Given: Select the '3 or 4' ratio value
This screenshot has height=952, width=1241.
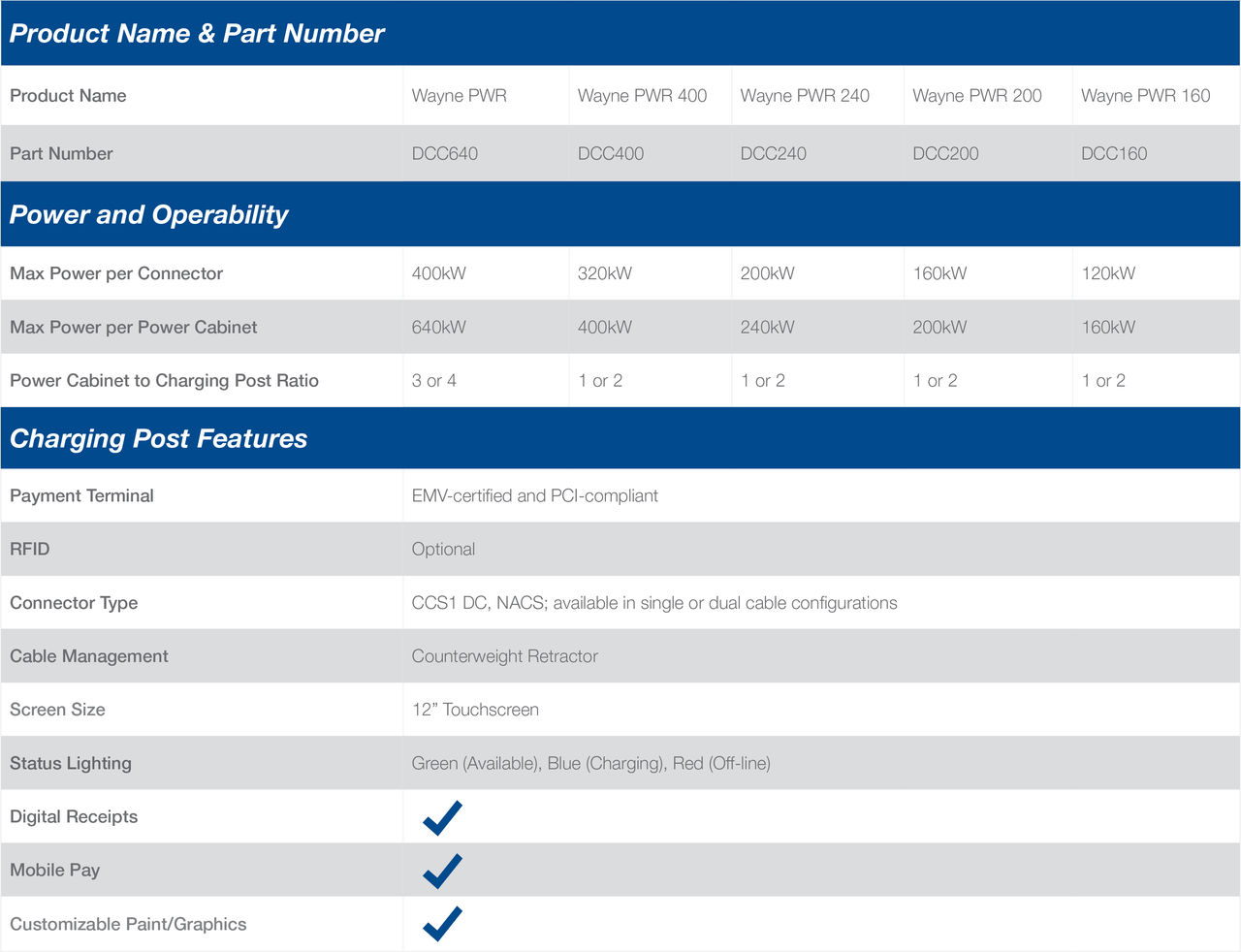Looking at the screenshot, I should [x=433, y=380].
